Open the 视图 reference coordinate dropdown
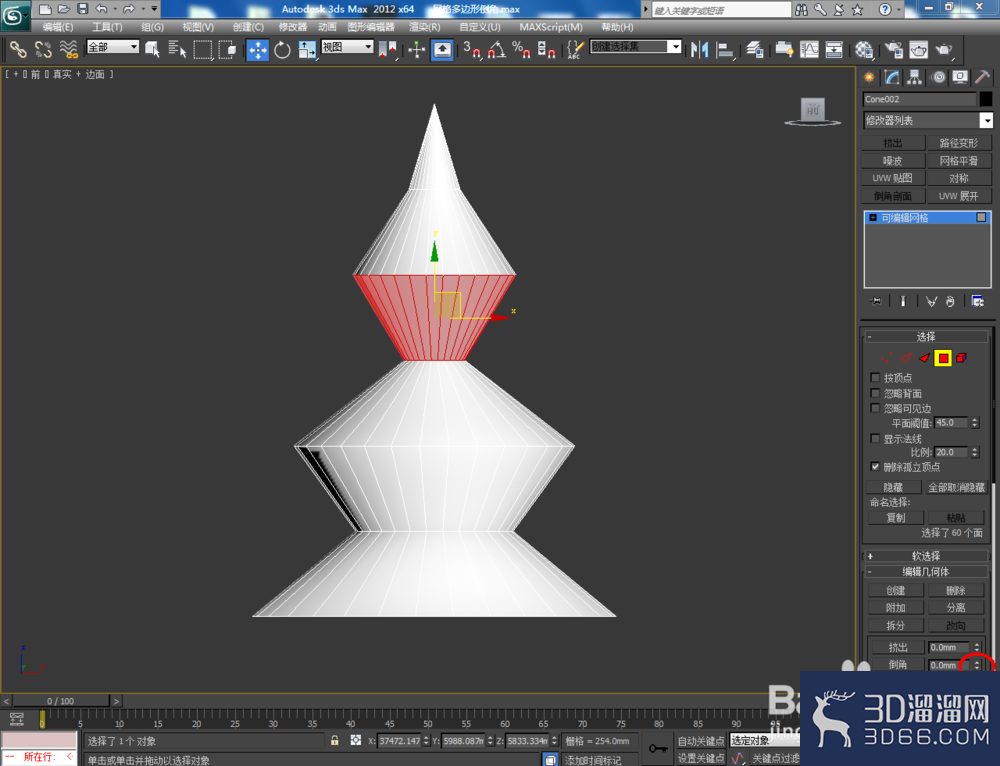 click(x=347, y=47)
